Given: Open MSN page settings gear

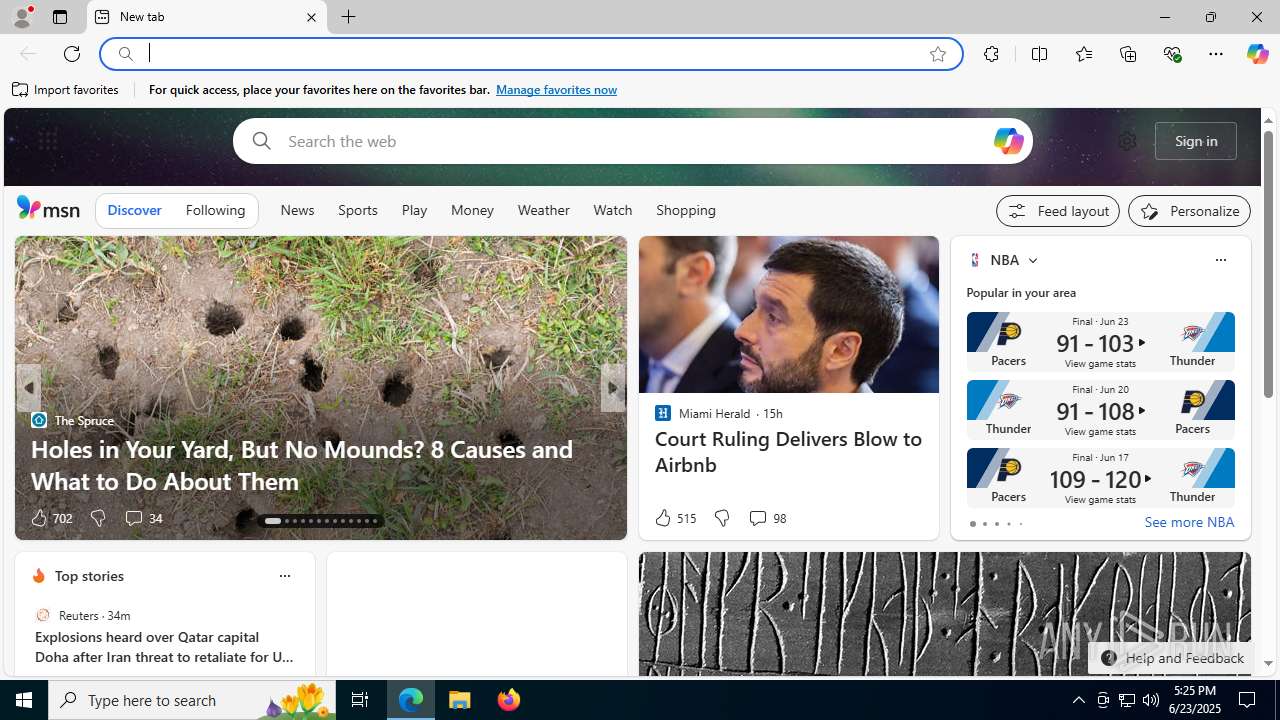Looking at the screenshot, I should pyautogui.click(x=1127, y=141).
